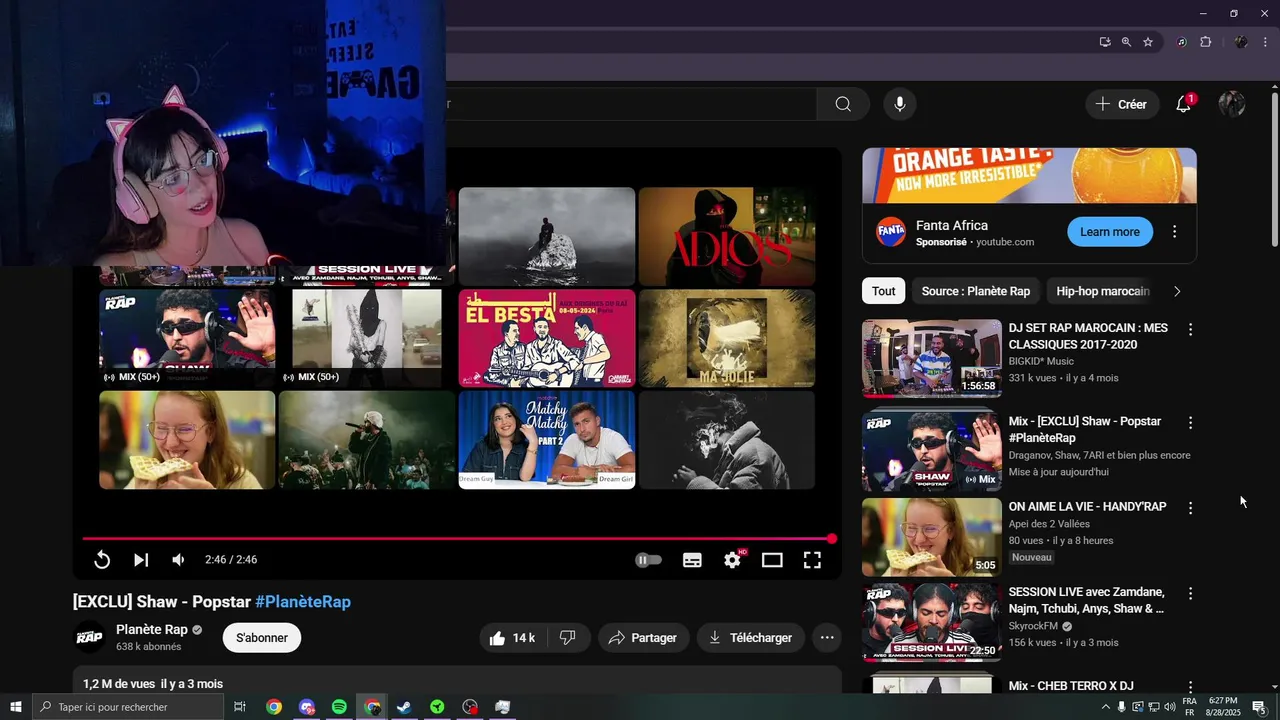Open the Matchy Matchy Part 2 suggestion

547,440
